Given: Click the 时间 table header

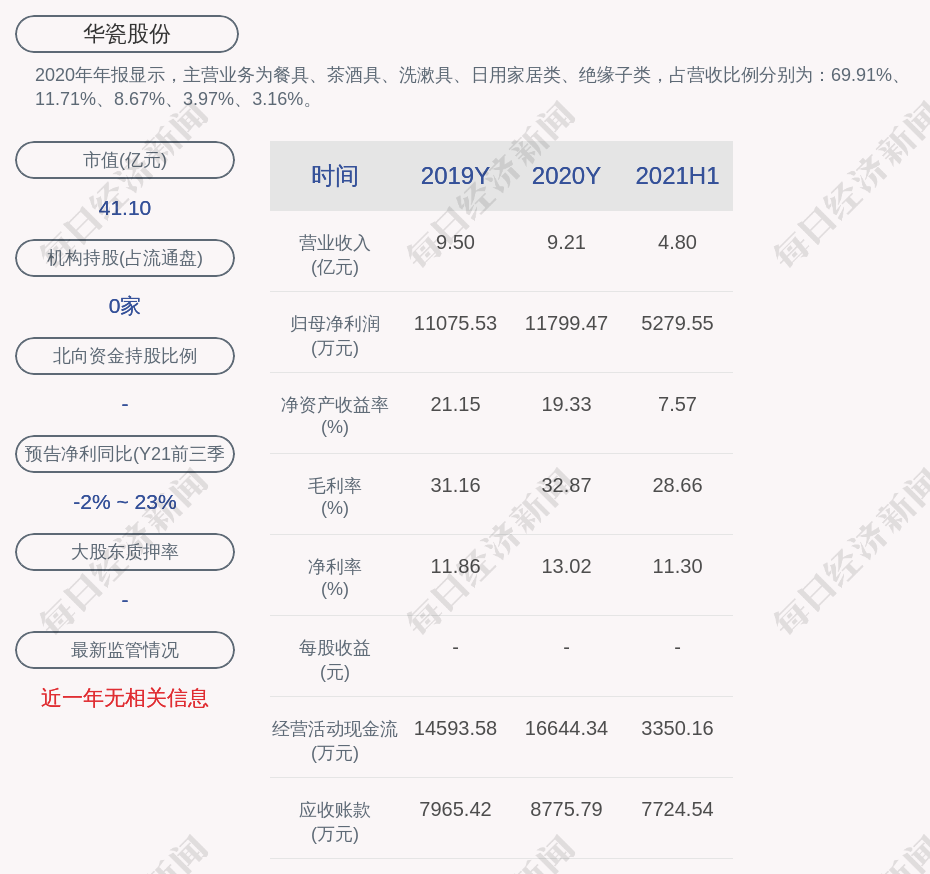Looking at the screenshot, I should click(x=335, y=176).
